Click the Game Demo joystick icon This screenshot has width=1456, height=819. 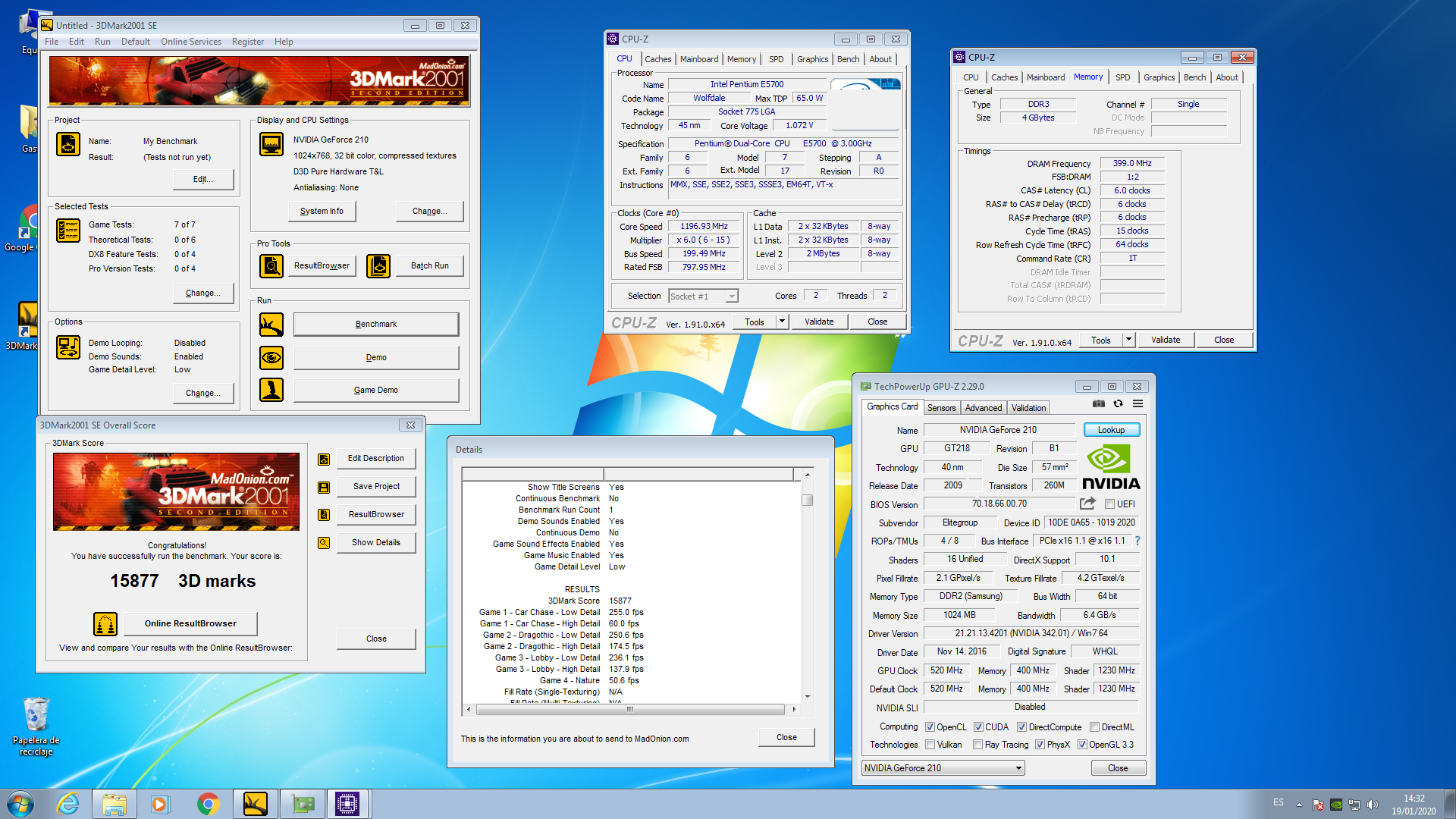[271, 390]
